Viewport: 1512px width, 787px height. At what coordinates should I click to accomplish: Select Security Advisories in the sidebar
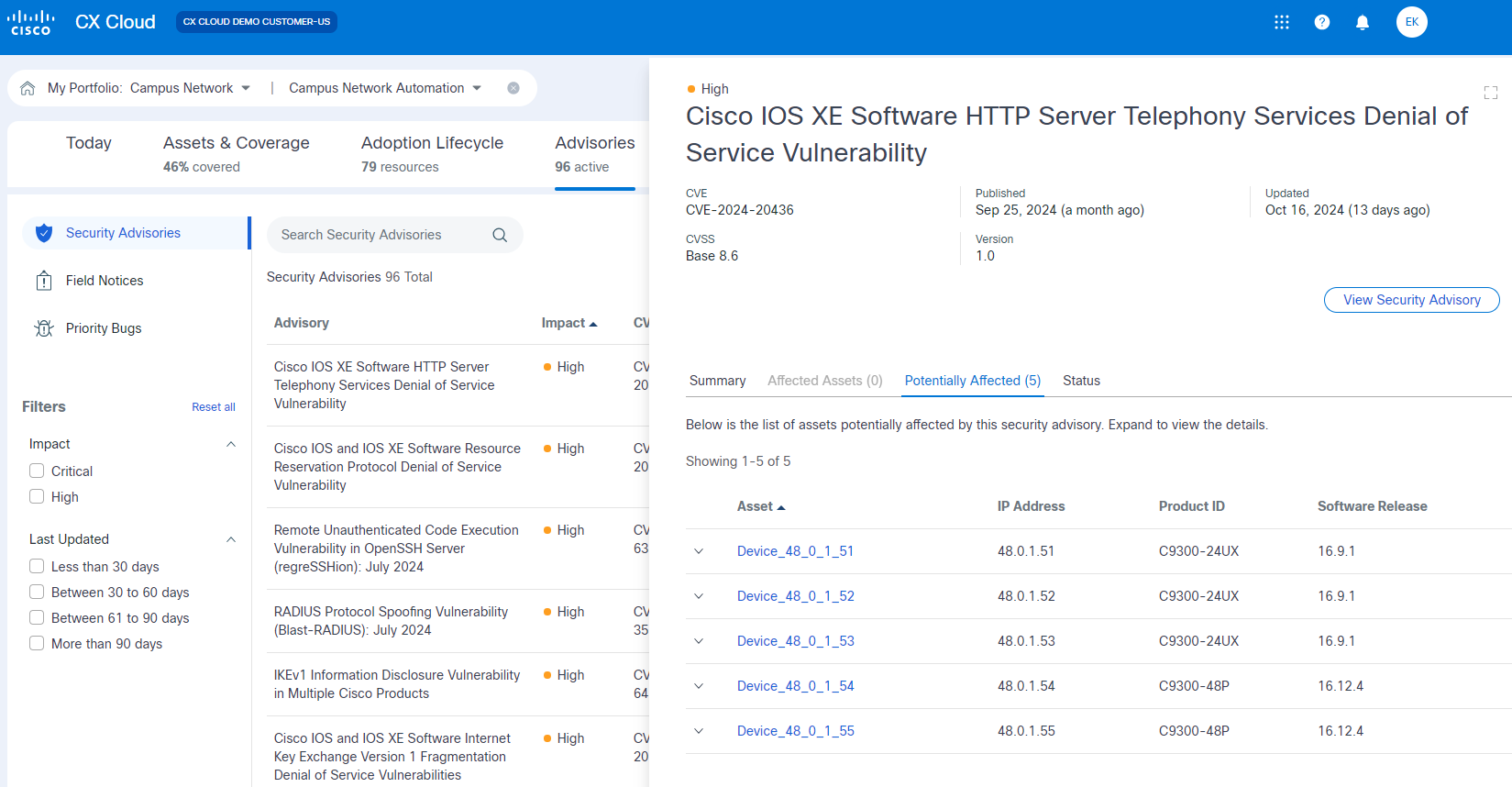pyautogui.click(x=137, y=233)
